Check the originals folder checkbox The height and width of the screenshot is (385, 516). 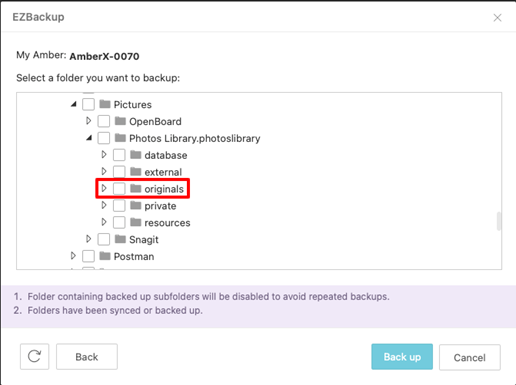119,189
